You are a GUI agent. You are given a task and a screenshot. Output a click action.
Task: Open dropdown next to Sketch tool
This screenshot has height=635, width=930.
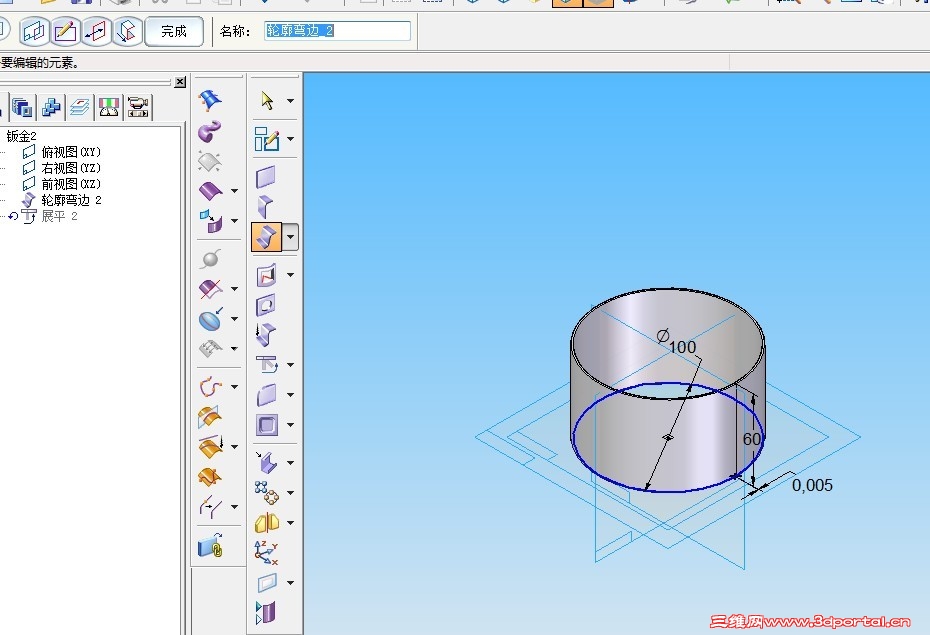290,139
